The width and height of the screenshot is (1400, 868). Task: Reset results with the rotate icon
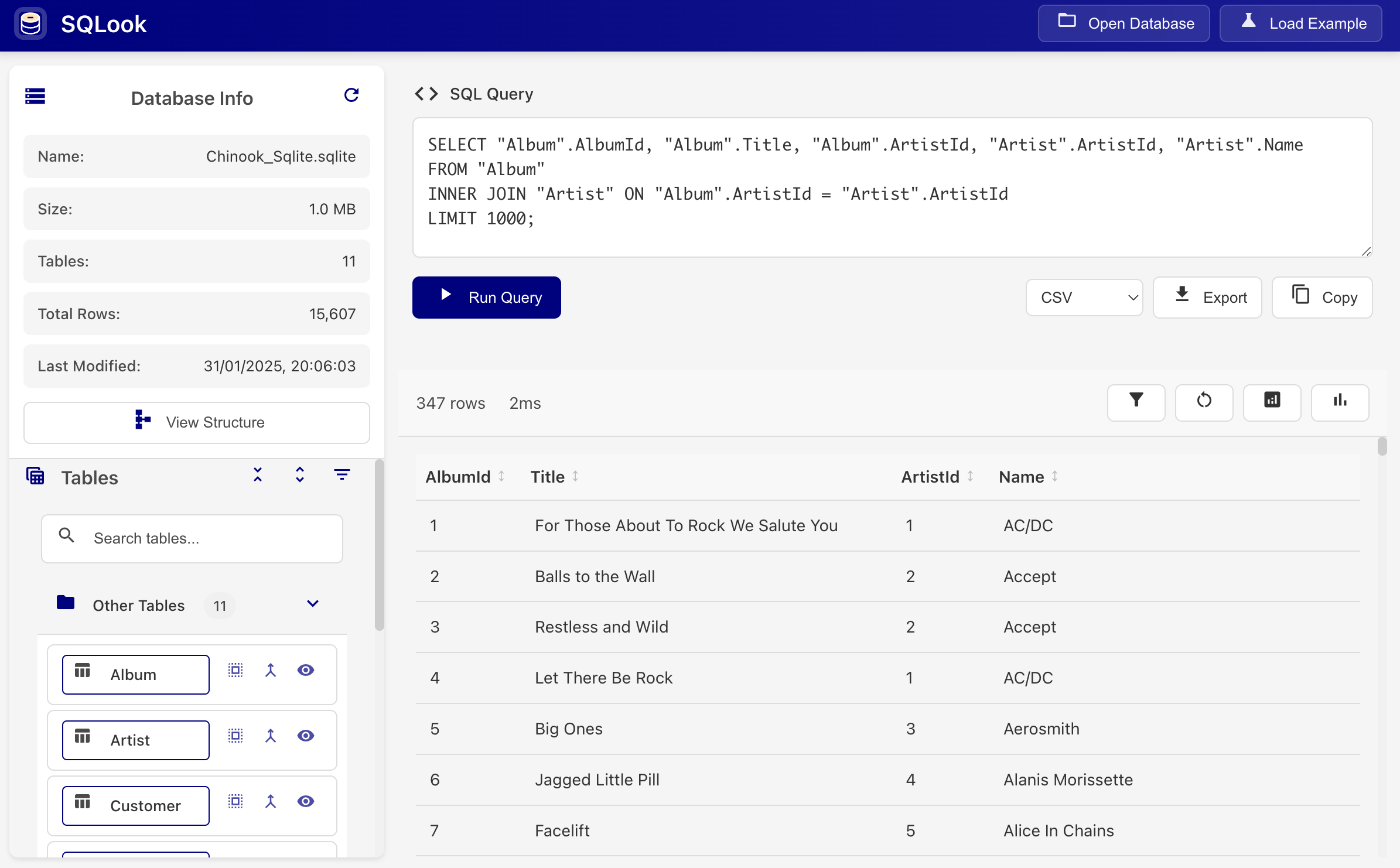coord(1204,402)
